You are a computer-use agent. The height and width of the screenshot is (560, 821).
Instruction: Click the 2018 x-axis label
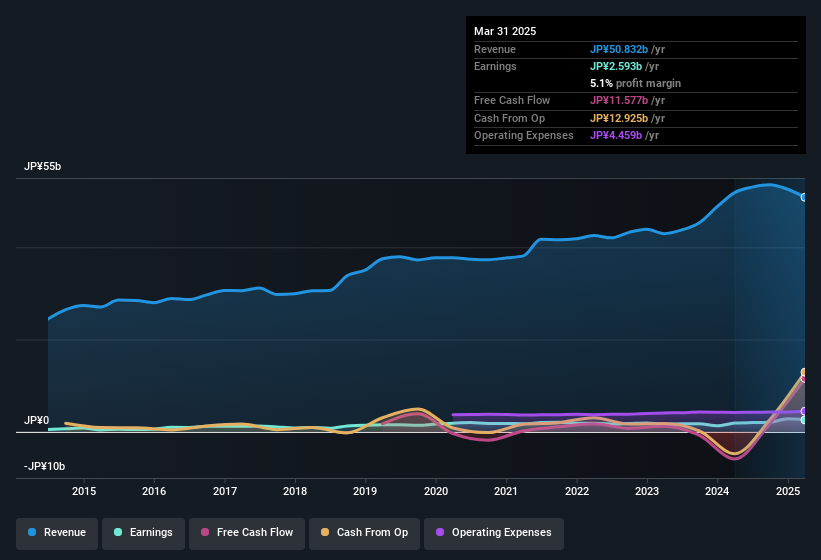(295, 491)
